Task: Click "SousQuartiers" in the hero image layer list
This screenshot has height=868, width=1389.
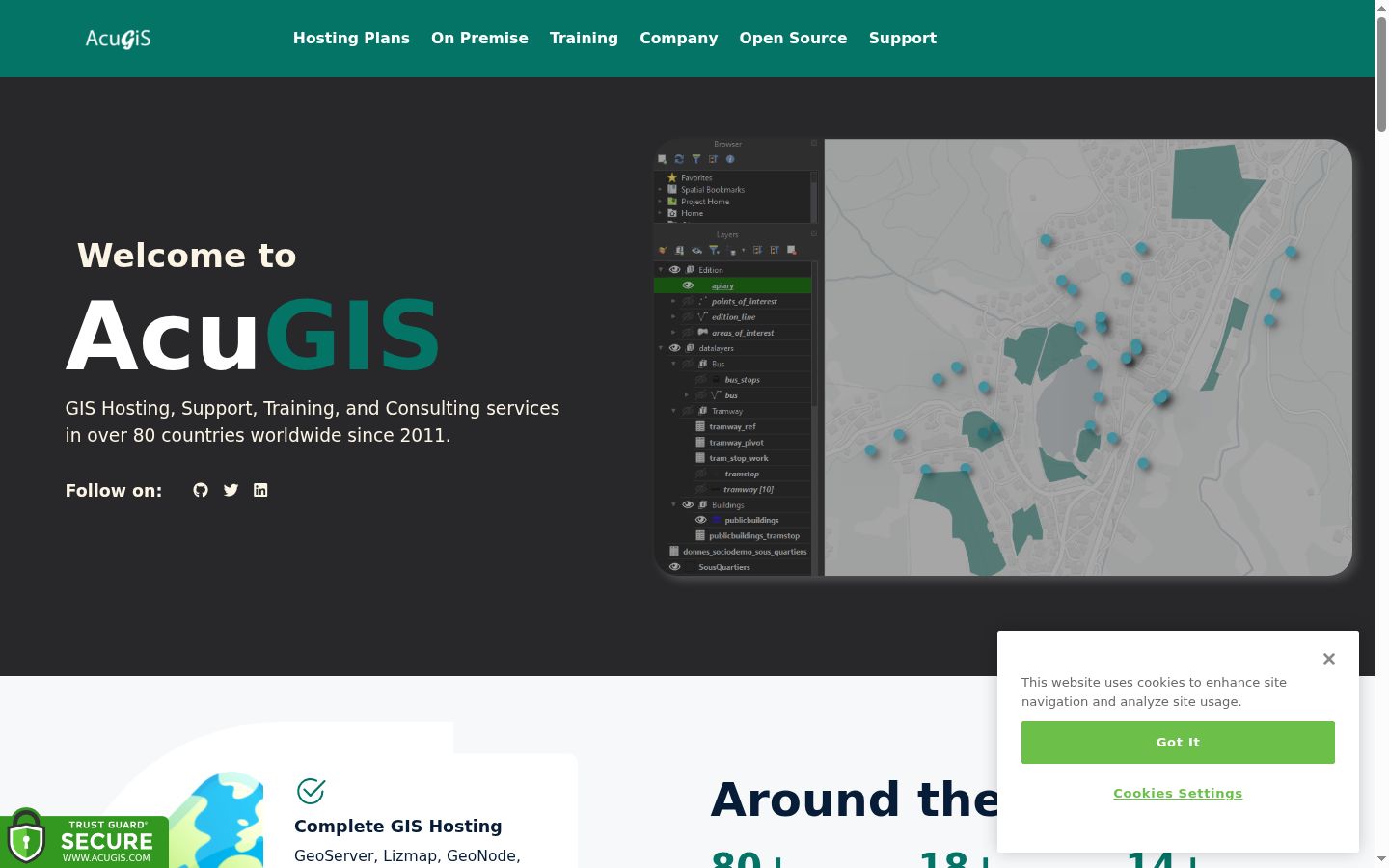Action: (x=724, y=567)
